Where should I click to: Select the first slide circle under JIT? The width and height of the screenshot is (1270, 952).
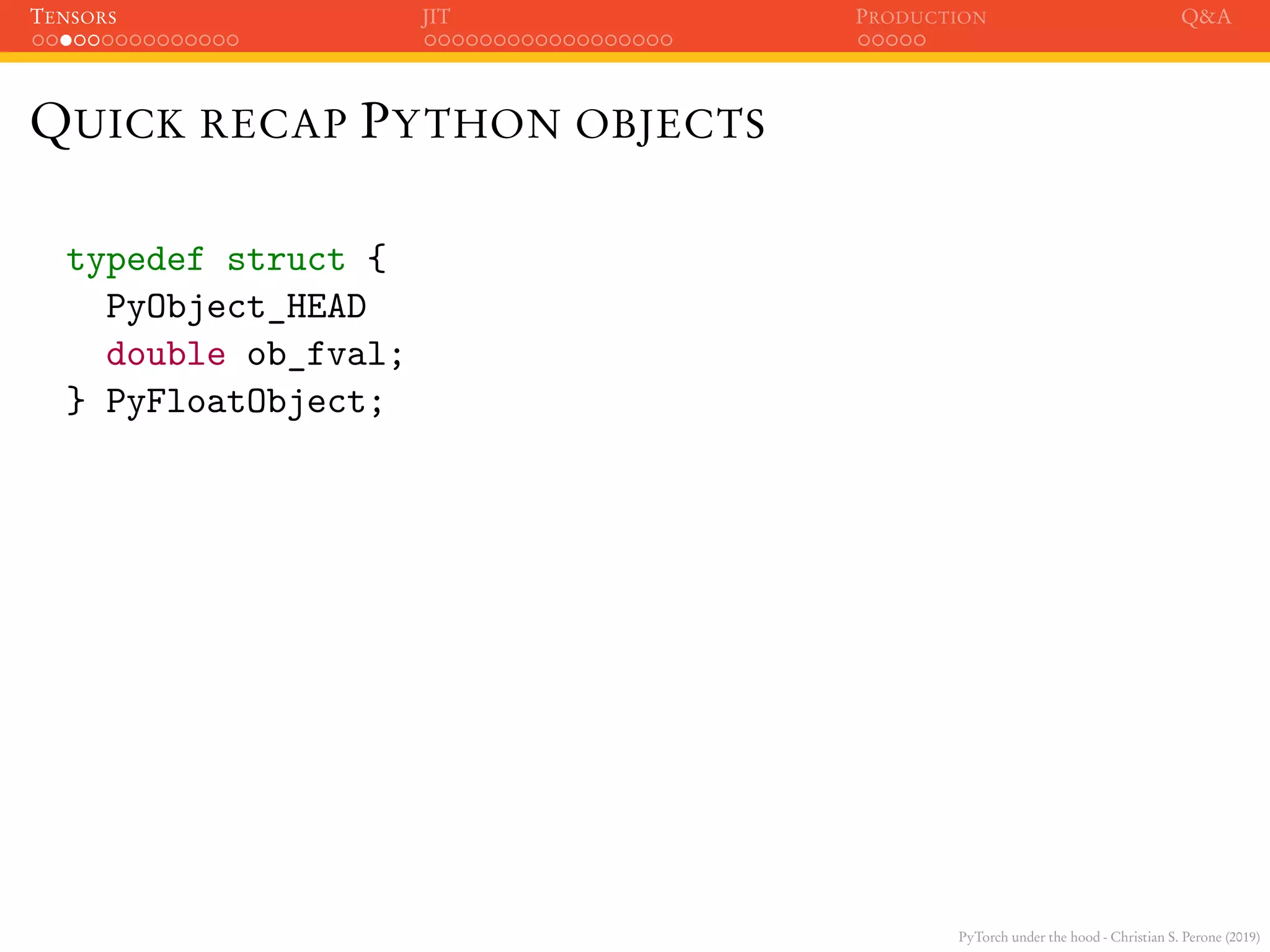tap(430, 40)
